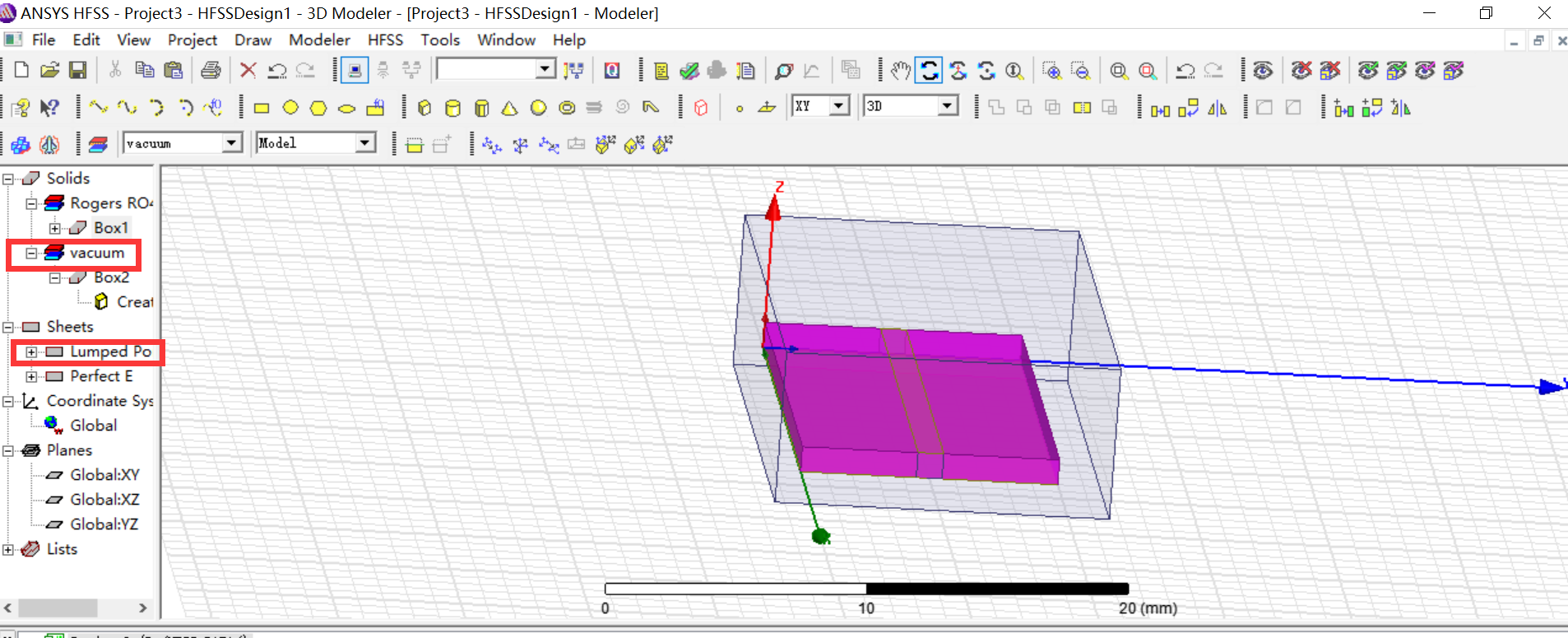Open an existing project with folder icon
This screenshot has height=638, width=1568.
click(49, 71)
